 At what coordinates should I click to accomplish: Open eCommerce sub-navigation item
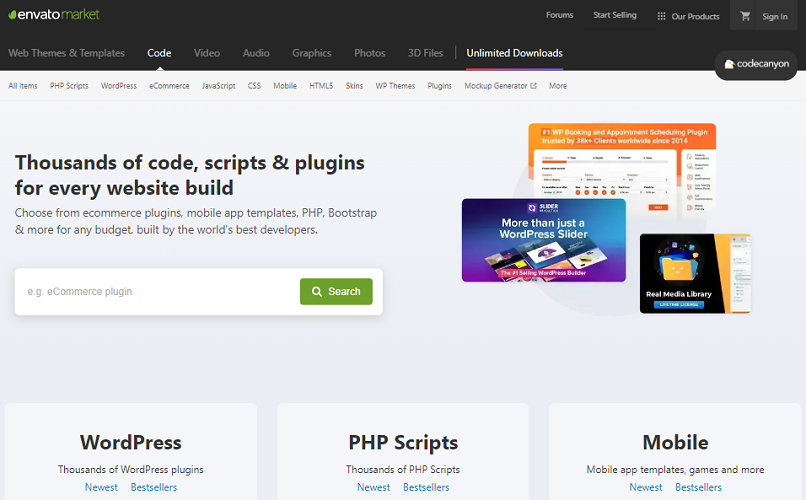(x=169, y=86)
